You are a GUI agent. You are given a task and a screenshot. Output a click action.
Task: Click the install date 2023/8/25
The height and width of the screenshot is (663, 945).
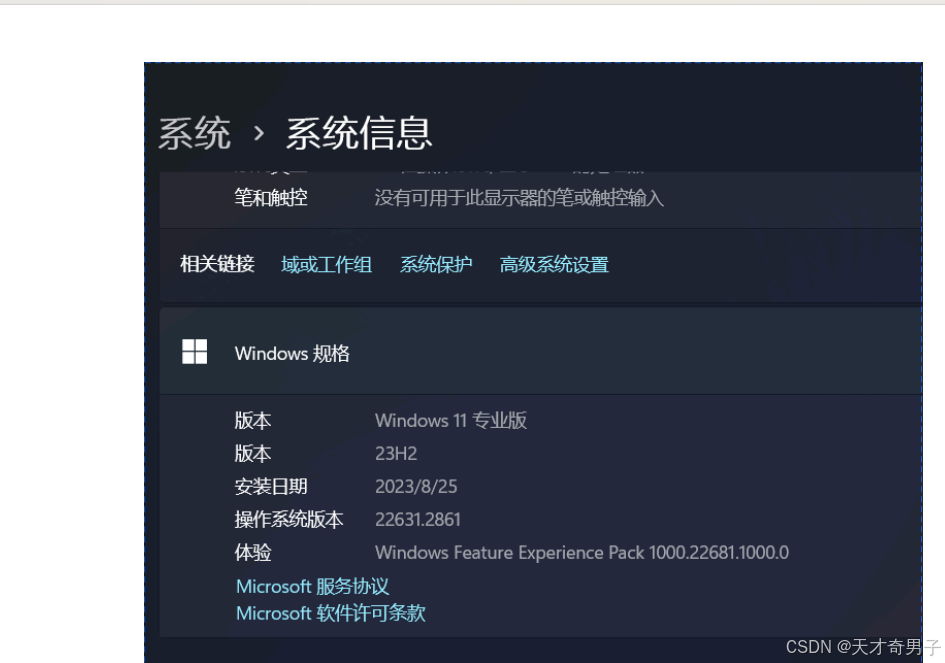point(416,486)
